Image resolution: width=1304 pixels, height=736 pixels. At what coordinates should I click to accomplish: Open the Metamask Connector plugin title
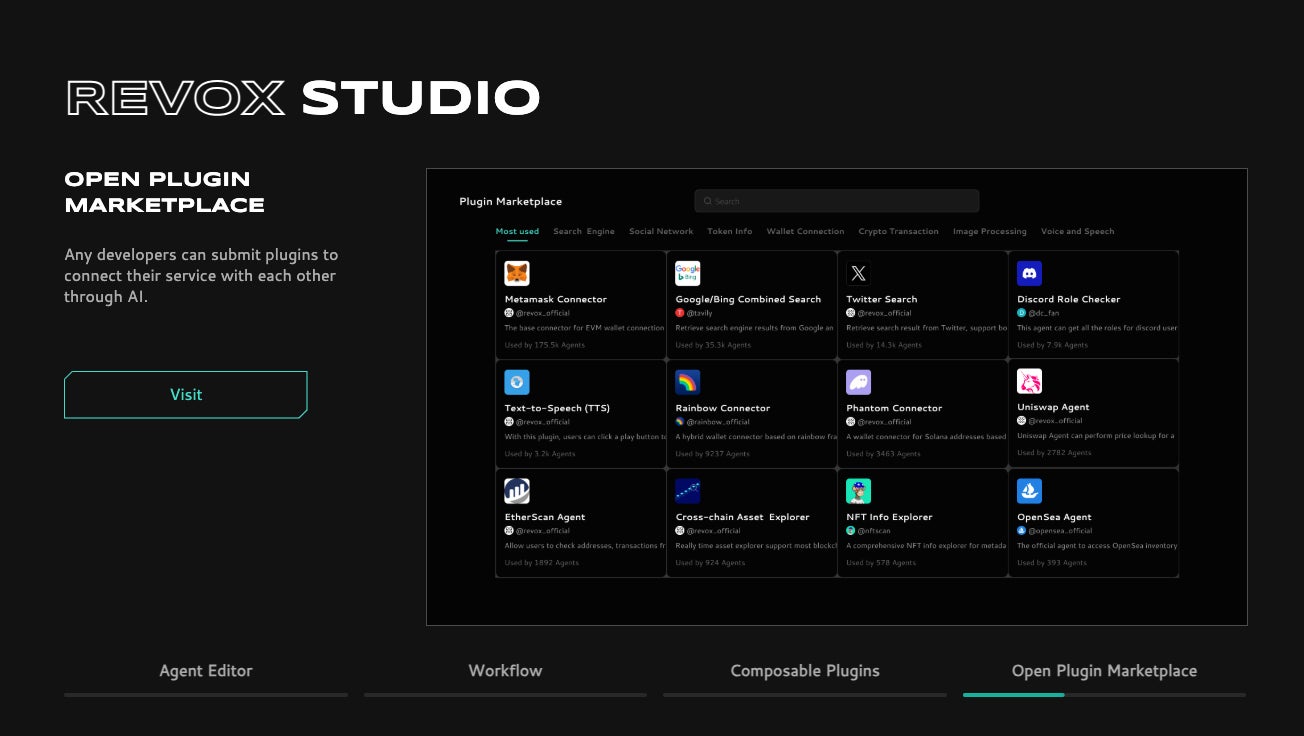(x=556, y=299)
